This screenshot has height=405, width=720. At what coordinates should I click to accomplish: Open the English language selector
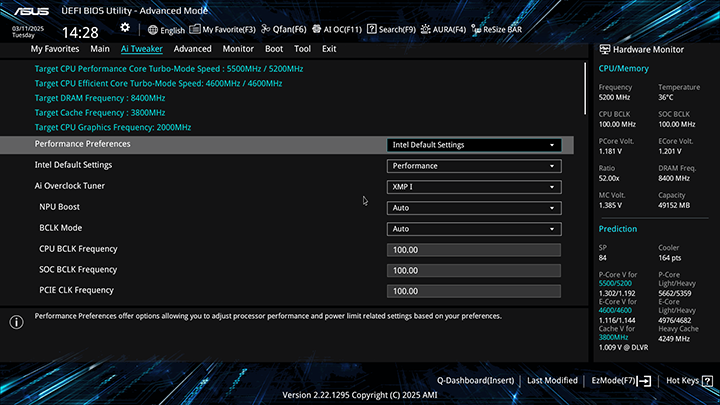pyautogui.click(x=166, y=30)
